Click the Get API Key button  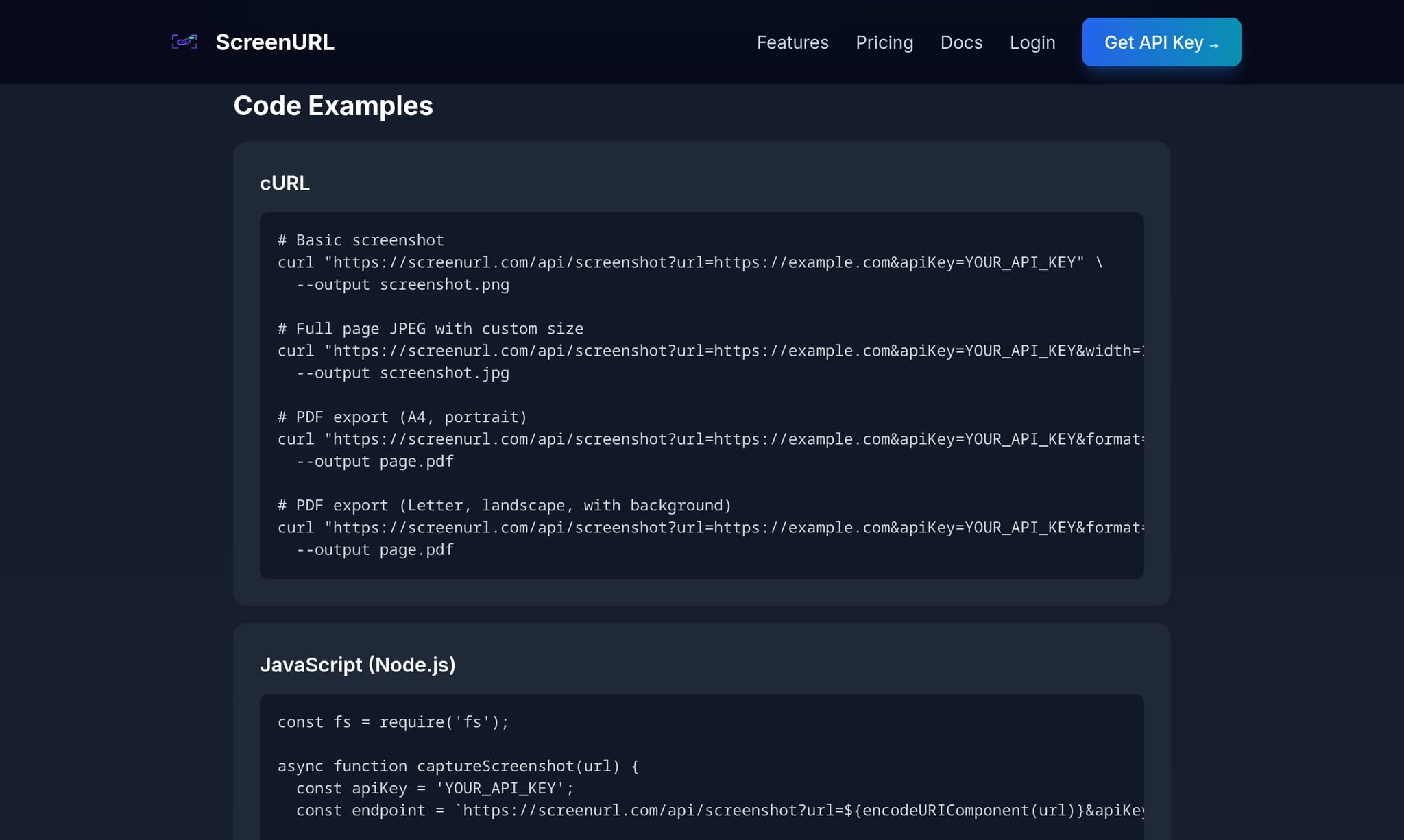[x=1161, y=42]
